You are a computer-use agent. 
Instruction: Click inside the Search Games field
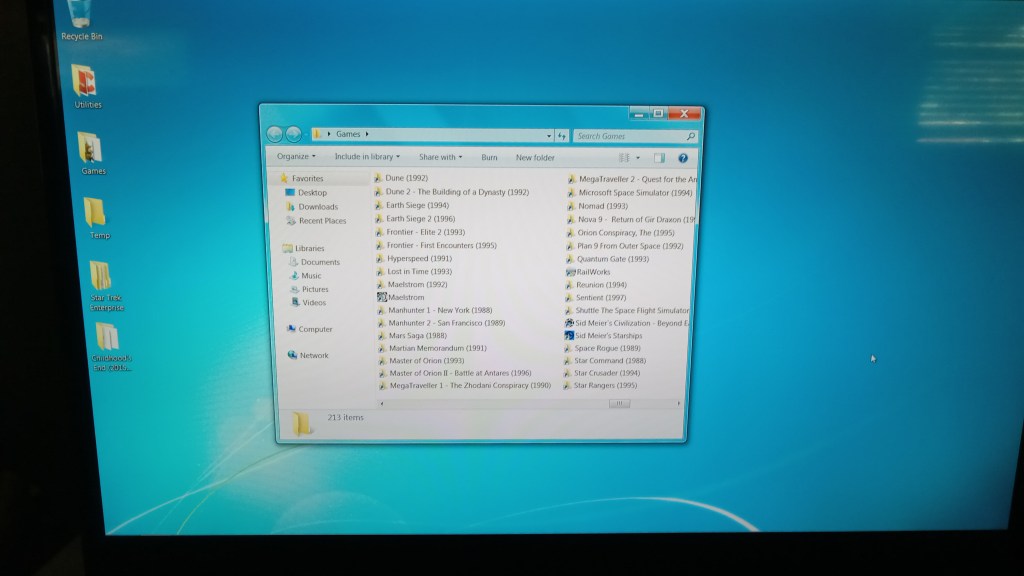point(628,136)
